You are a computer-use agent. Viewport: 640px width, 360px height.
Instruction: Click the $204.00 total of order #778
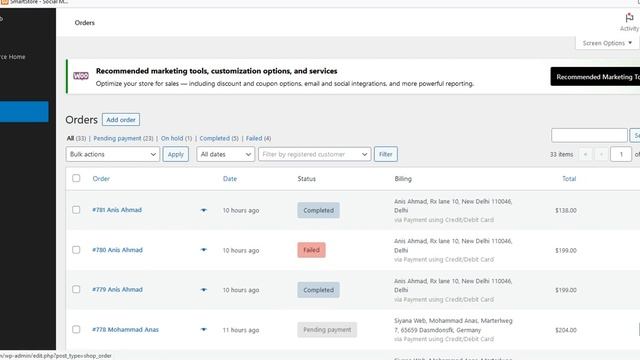pos(566,330)
